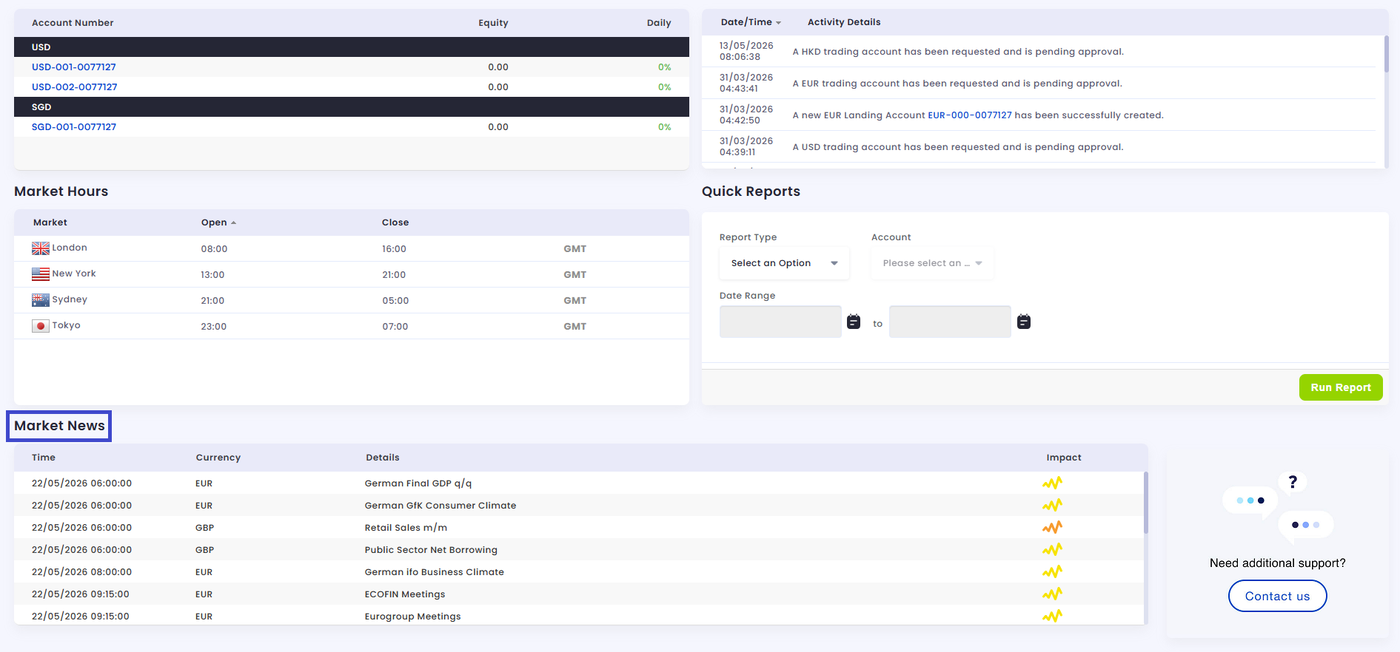Select the German GfK Consumer Climate row
Screen dimensions: 1400x652
point(580,505)
